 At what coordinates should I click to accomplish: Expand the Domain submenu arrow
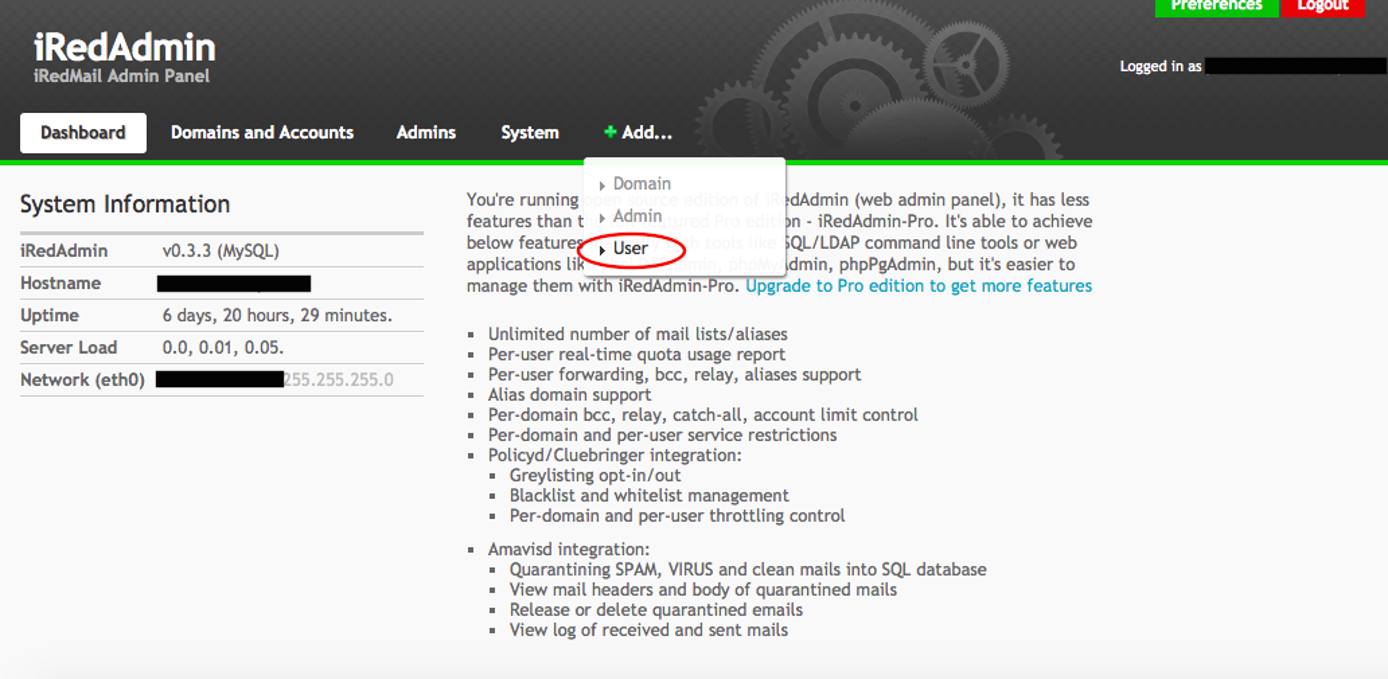[601, 184]
